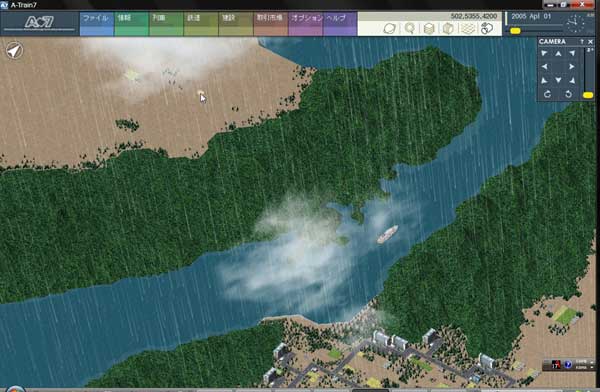Click the magnifier zoom icon in toolbar
Screen dimensions: 600x392
[x=410, y=28]
